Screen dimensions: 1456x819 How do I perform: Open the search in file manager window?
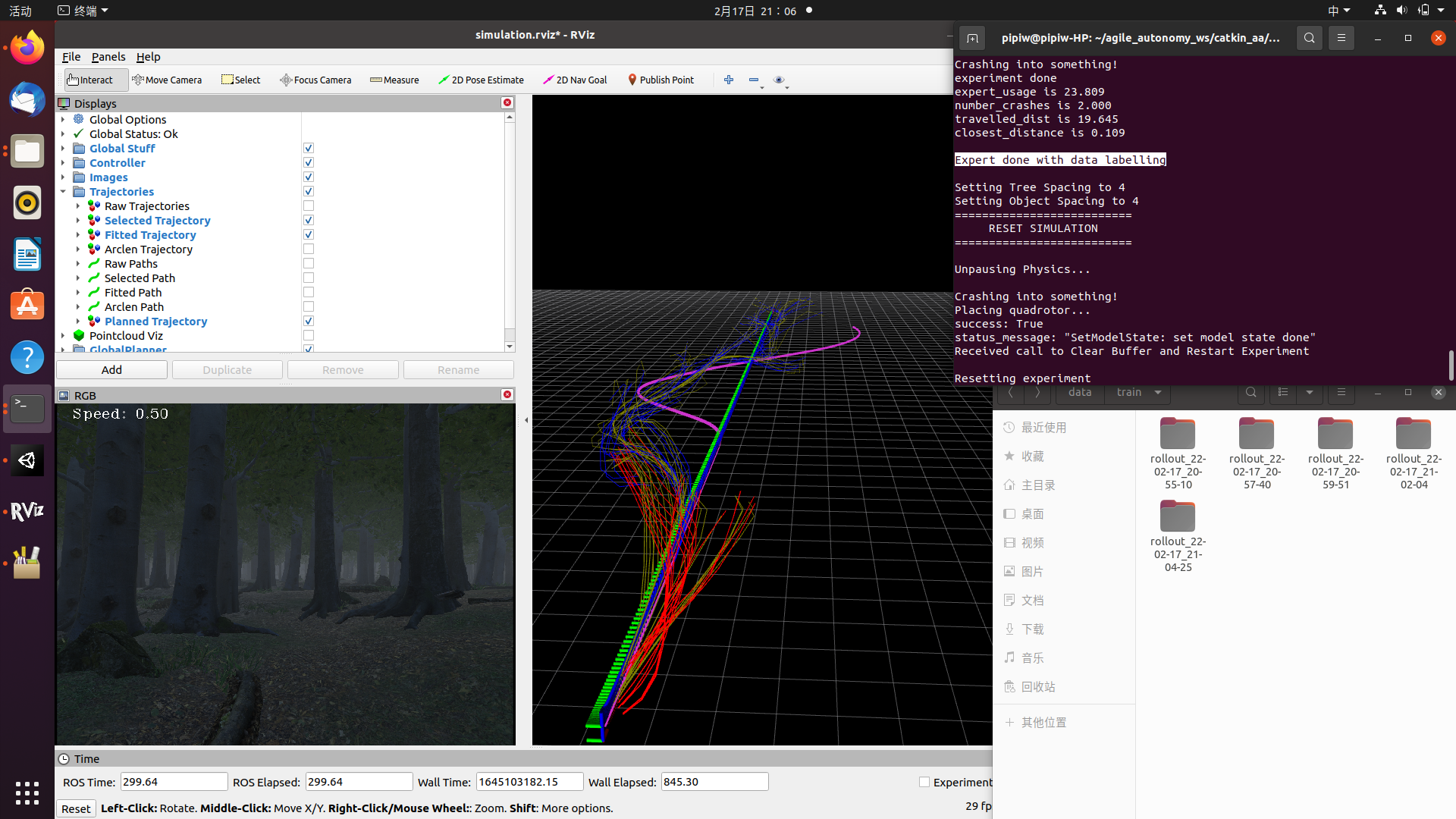pyautogui.click(x=1250, y=393)
